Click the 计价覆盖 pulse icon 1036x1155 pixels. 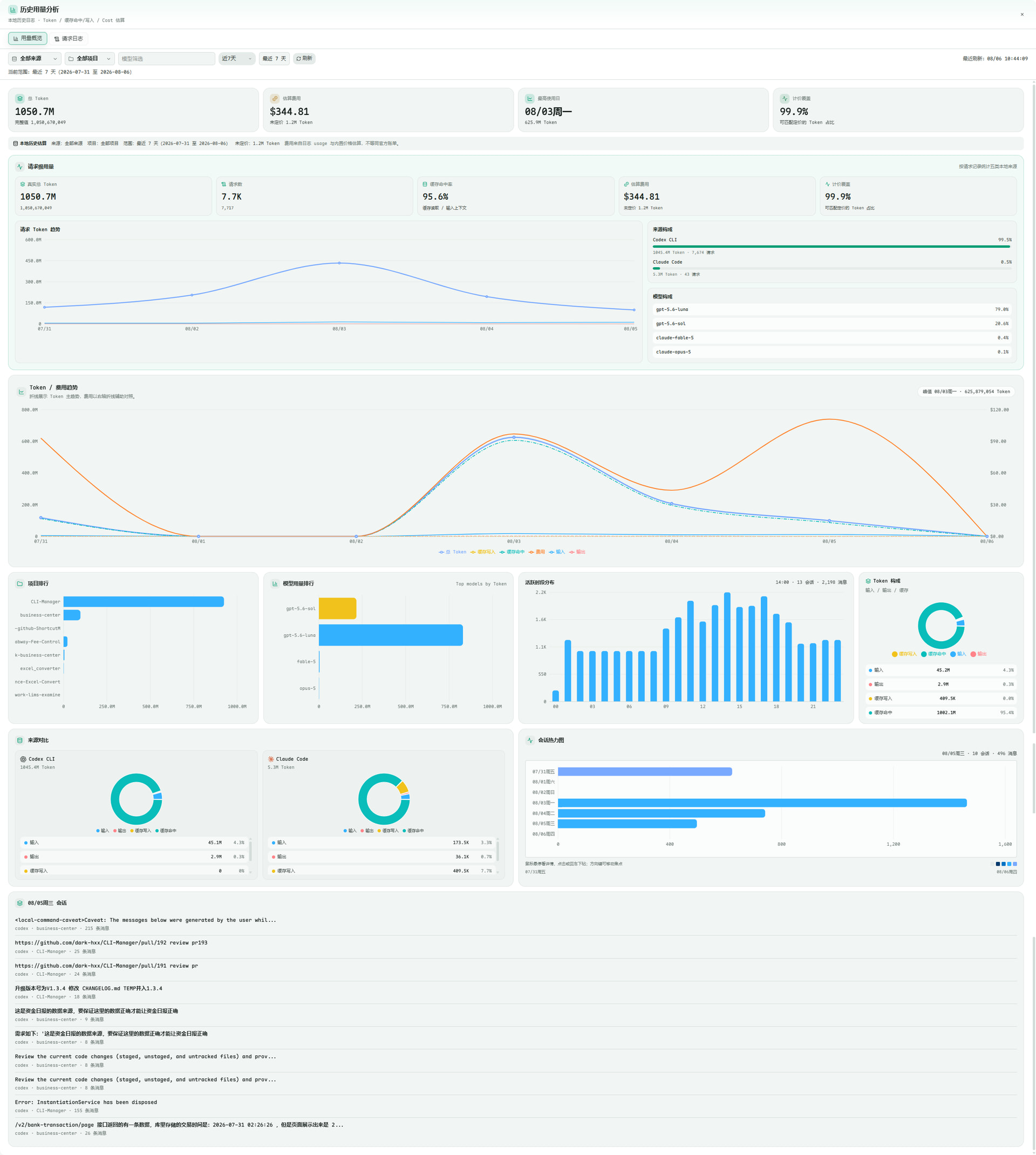(x=785, y=98)
